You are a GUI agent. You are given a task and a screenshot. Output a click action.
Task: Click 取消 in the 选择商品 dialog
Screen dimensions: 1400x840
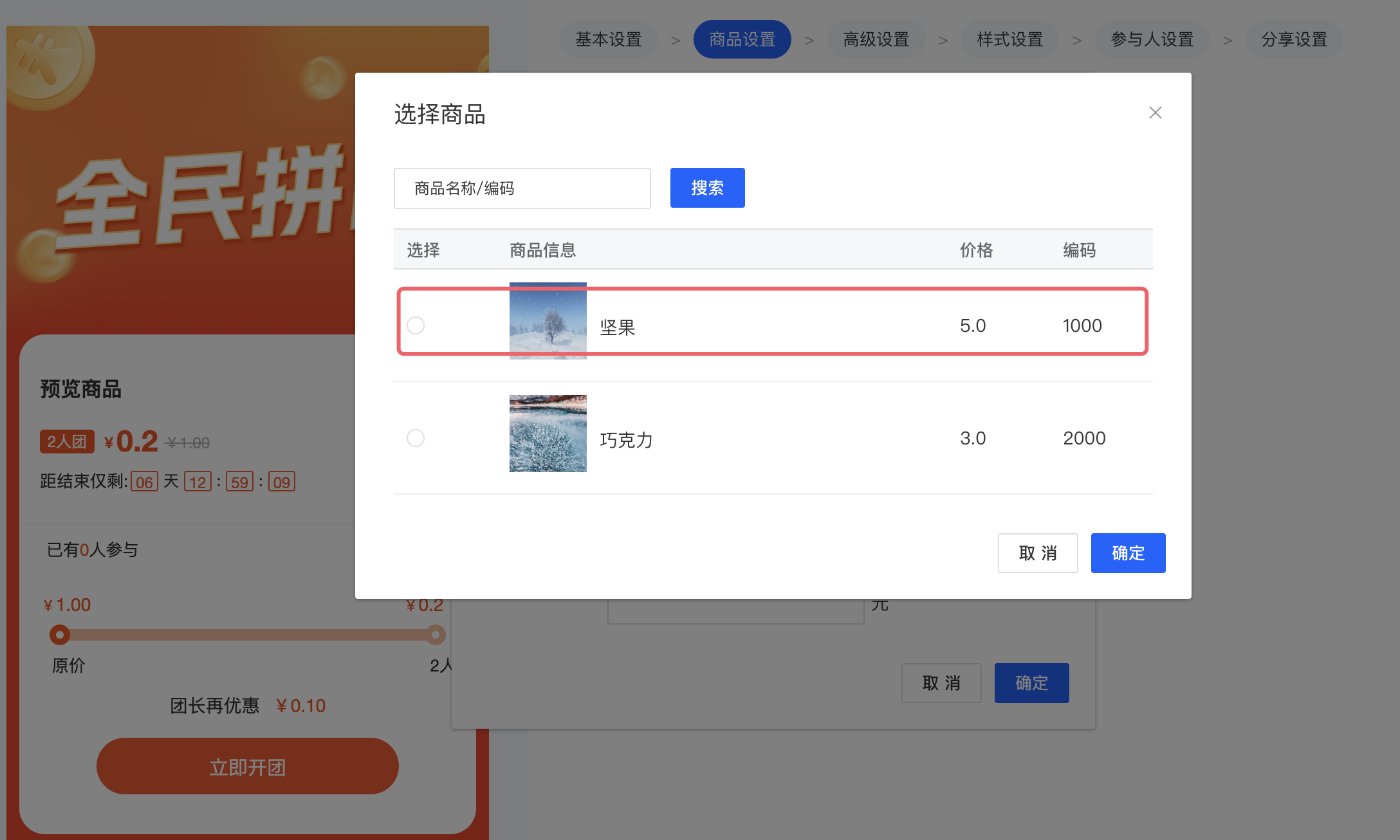coord(1037,553)
